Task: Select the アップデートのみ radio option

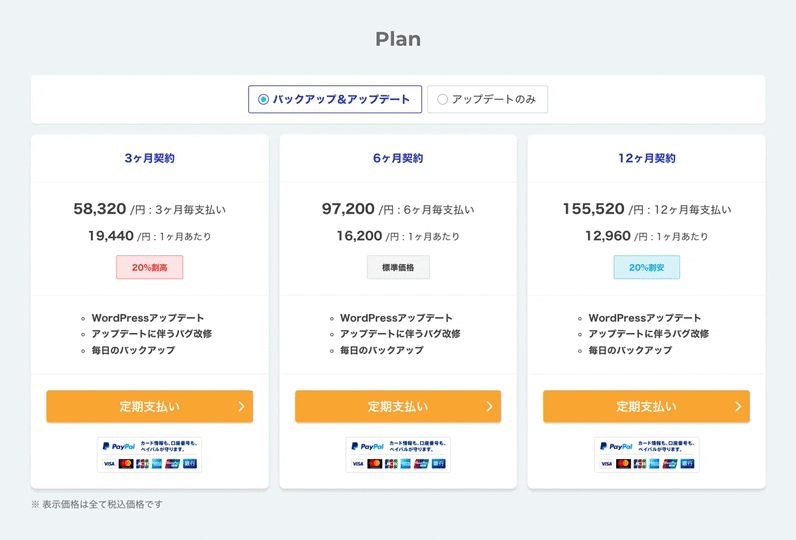Action: tap(487, 99)
